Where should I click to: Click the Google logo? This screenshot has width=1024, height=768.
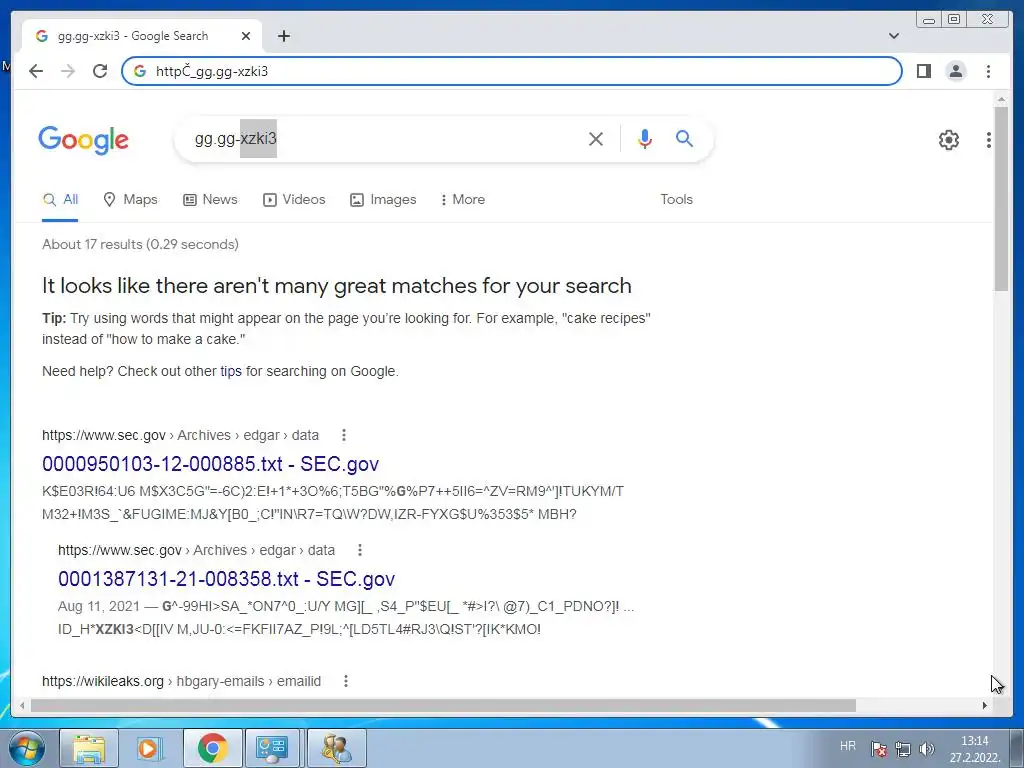[84, 140]
